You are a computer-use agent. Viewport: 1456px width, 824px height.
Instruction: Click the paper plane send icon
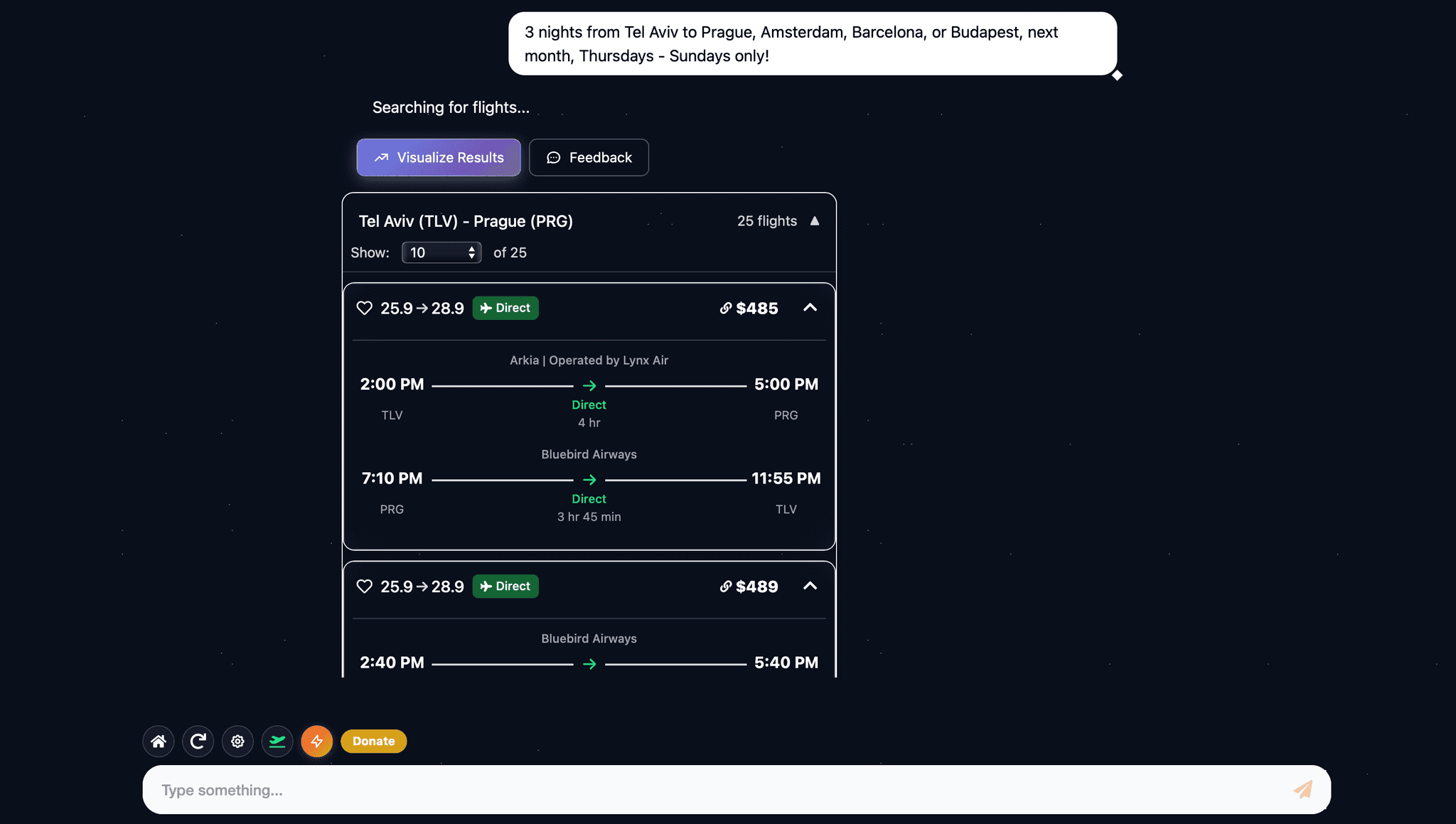coord(1302,789)
